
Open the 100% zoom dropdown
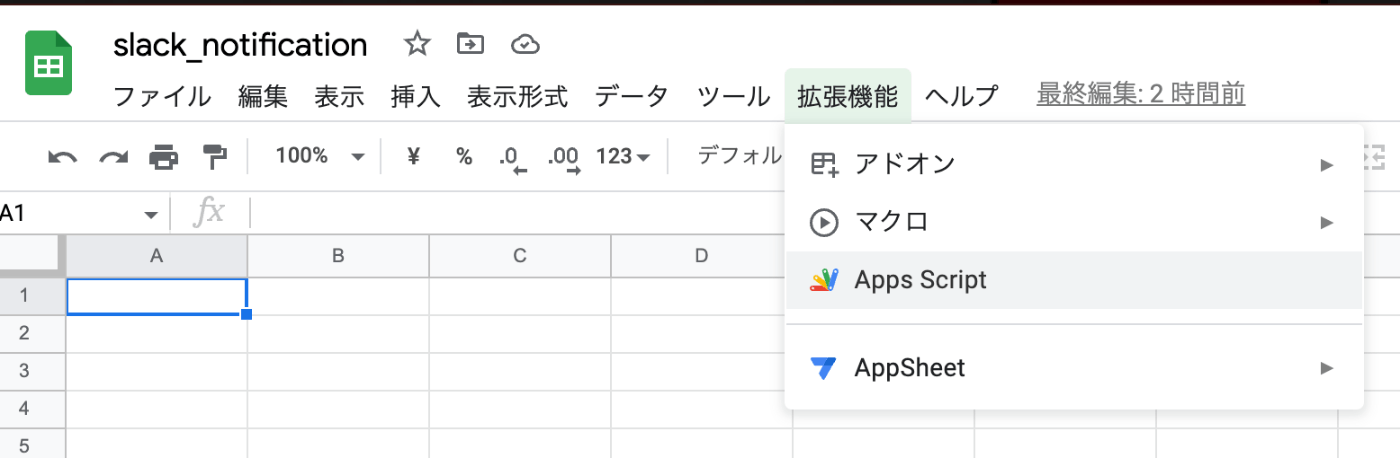(320, 156)
